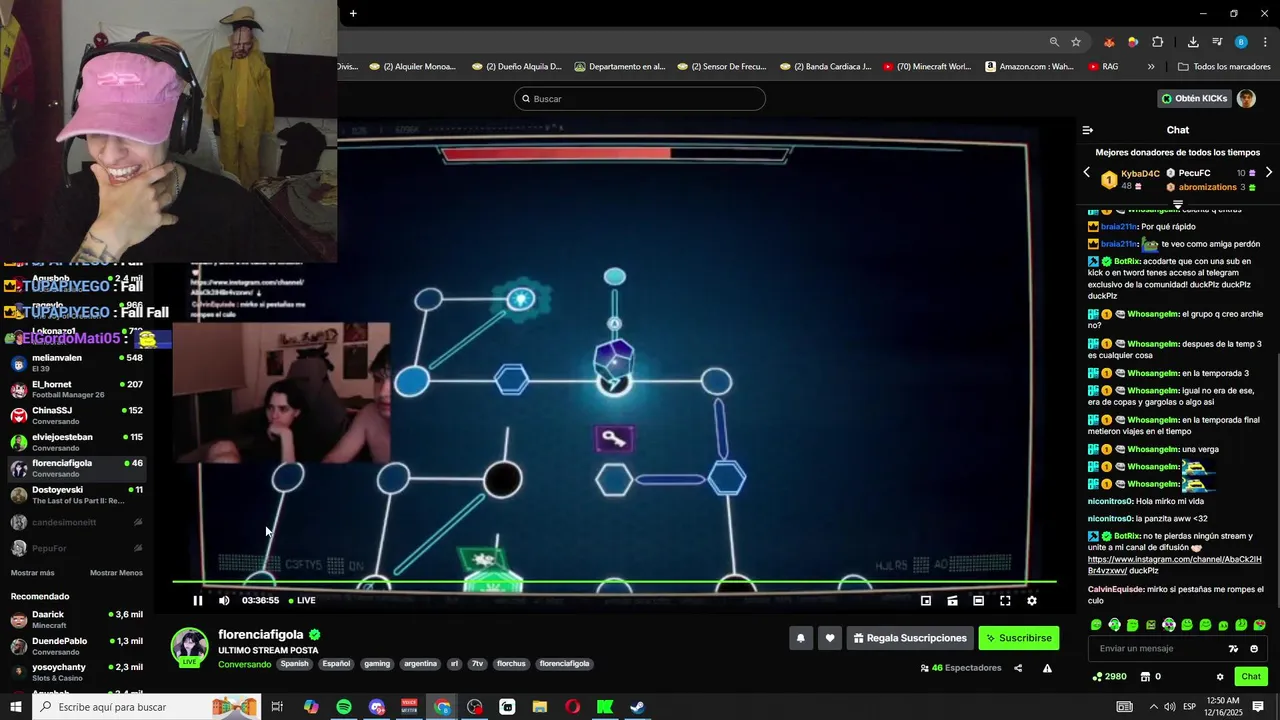Click Regala Suscripciones button
1280x720 pixels.
point(910,638)
